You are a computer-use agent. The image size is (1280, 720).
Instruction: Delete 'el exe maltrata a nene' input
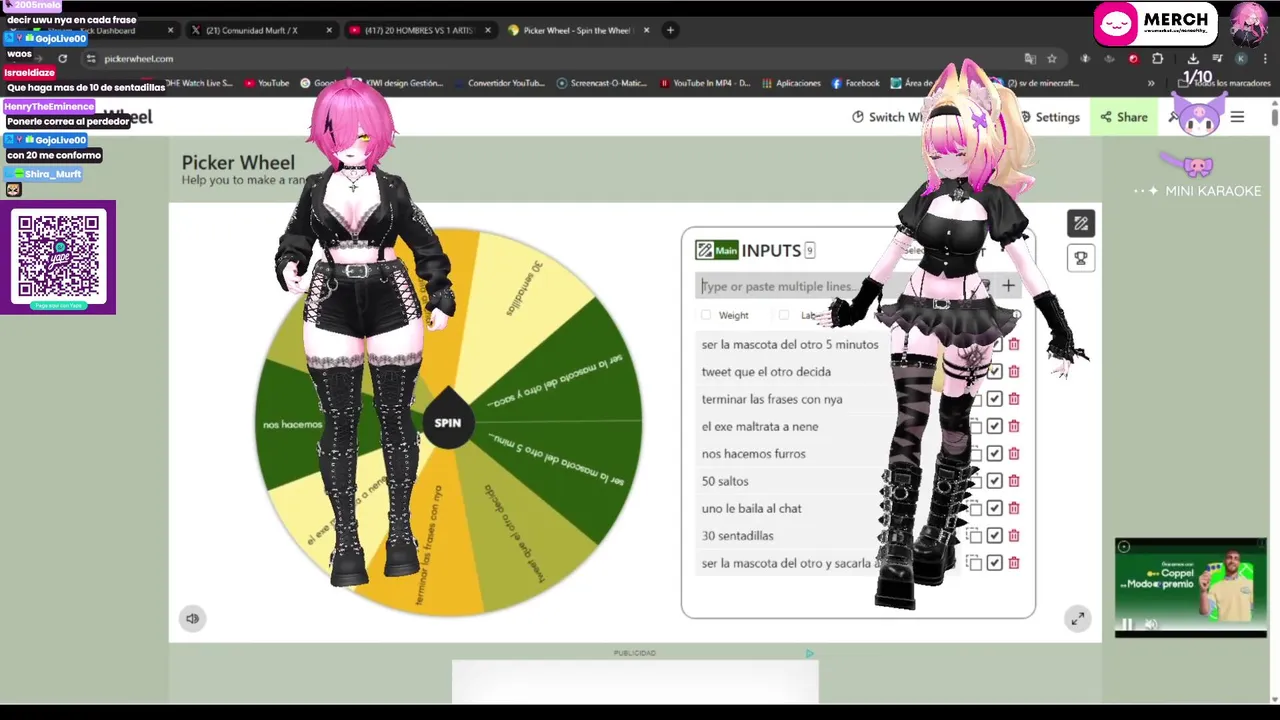[1014, 426]
